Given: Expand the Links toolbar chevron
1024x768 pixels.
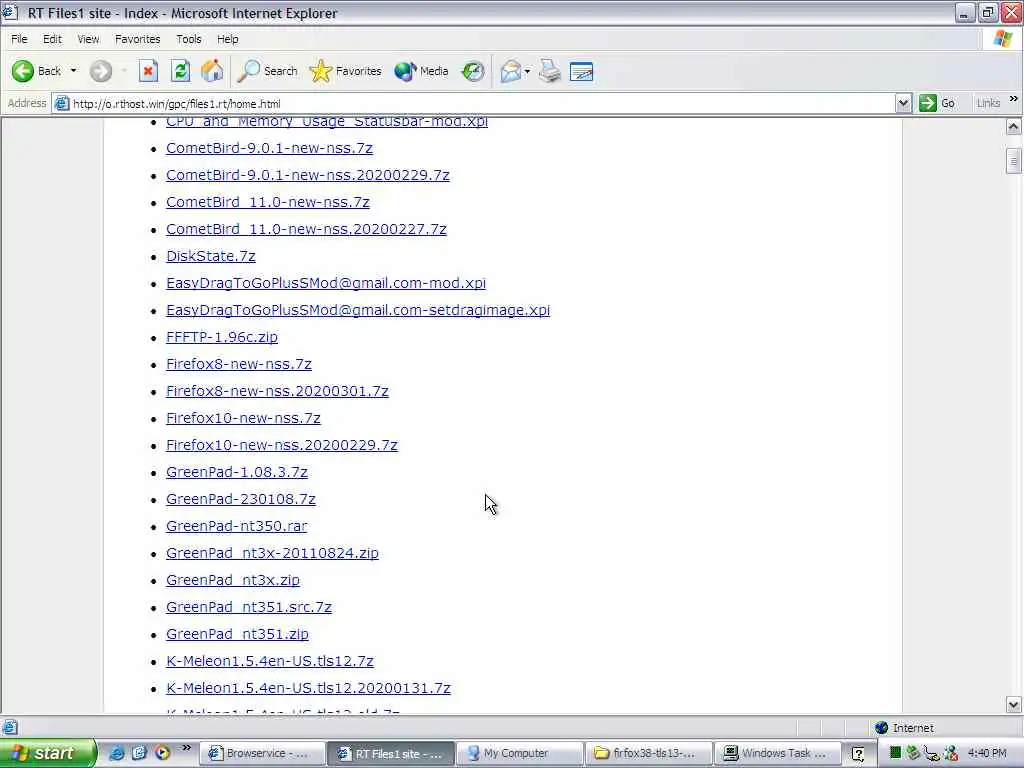Looking at the screenshot, I should pos(1014,99).
